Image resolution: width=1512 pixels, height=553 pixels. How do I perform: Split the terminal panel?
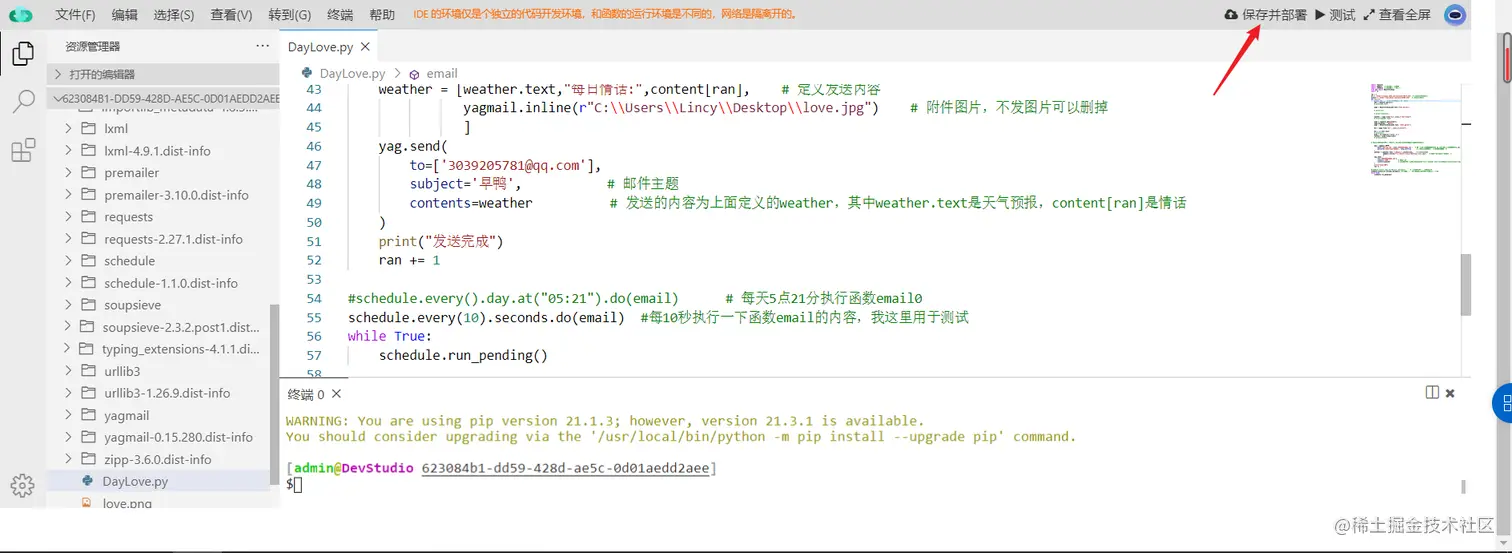[x=1432, y=393]
